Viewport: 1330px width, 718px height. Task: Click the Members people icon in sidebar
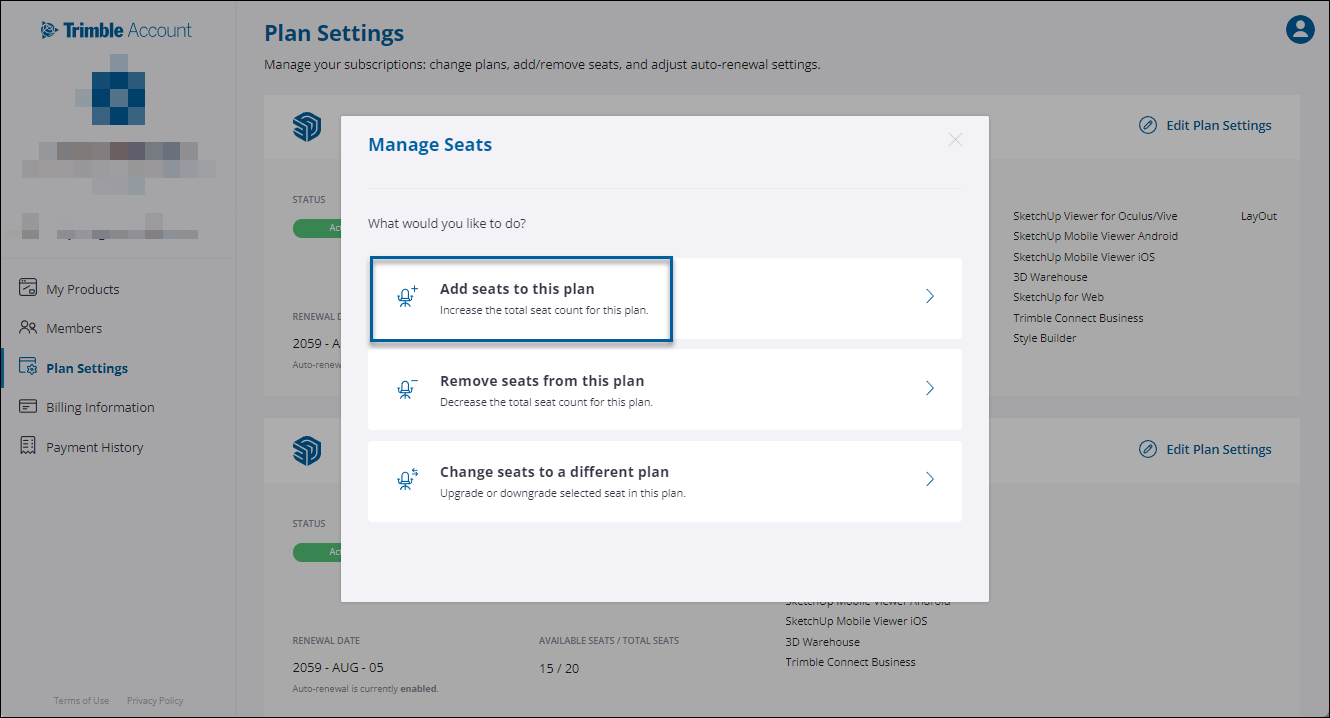point(27,327)
